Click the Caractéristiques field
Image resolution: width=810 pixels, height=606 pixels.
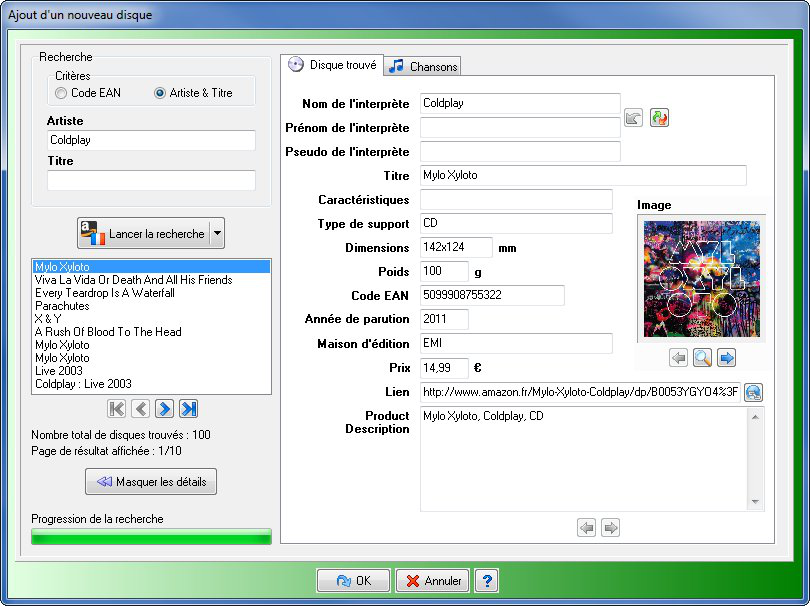(x=516, y=199)
